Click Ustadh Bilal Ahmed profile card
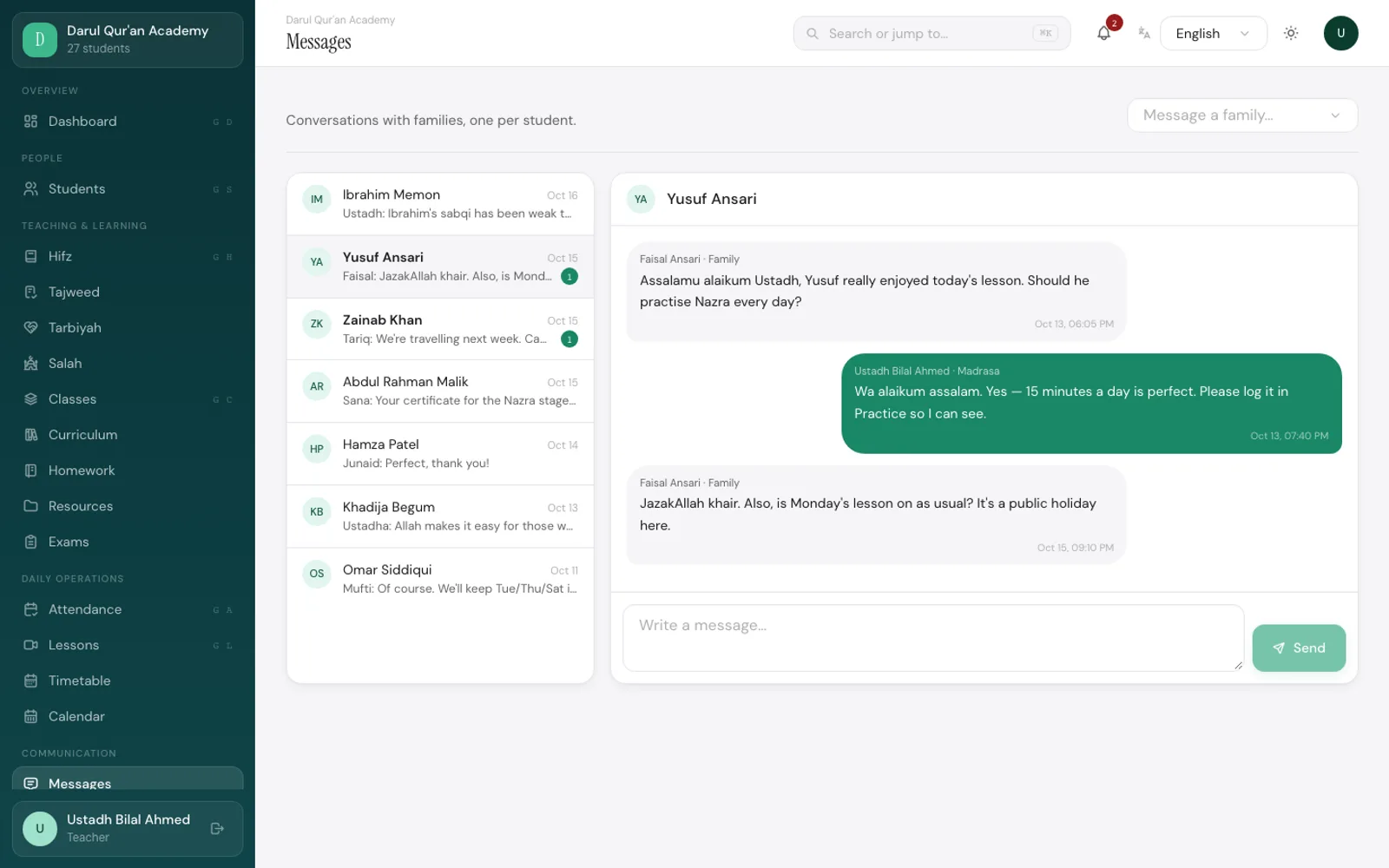Viewport: 1389px width, 868px height. 128,829
